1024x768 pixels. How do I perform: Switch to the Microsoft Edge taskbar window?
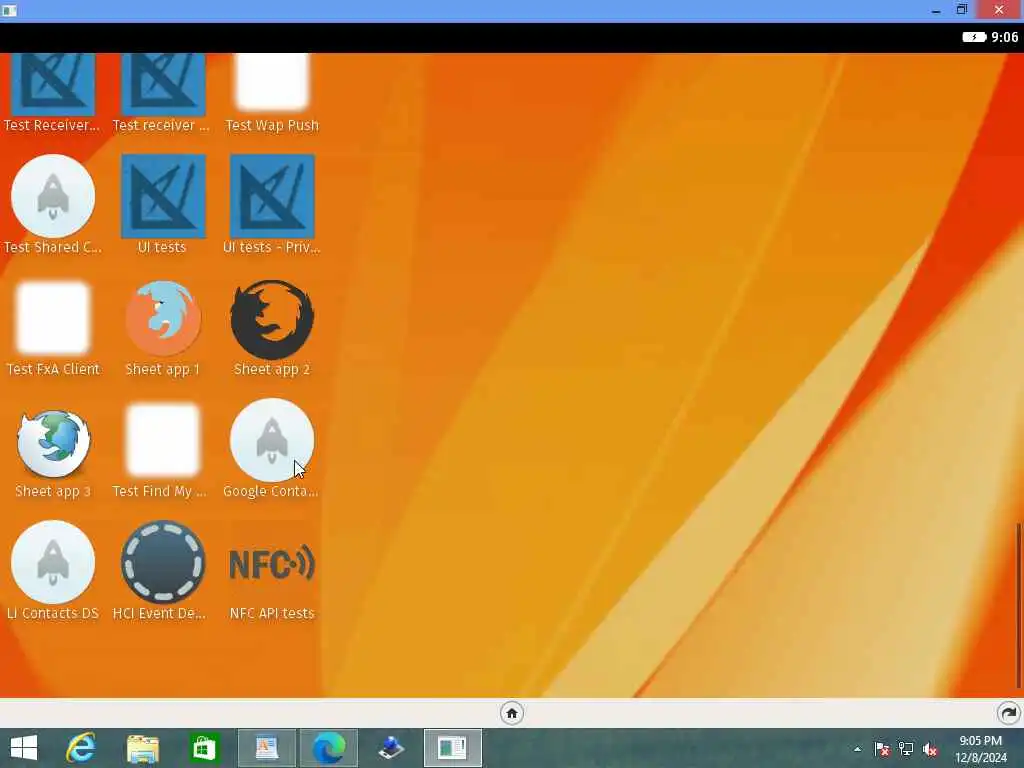(328, 748)
